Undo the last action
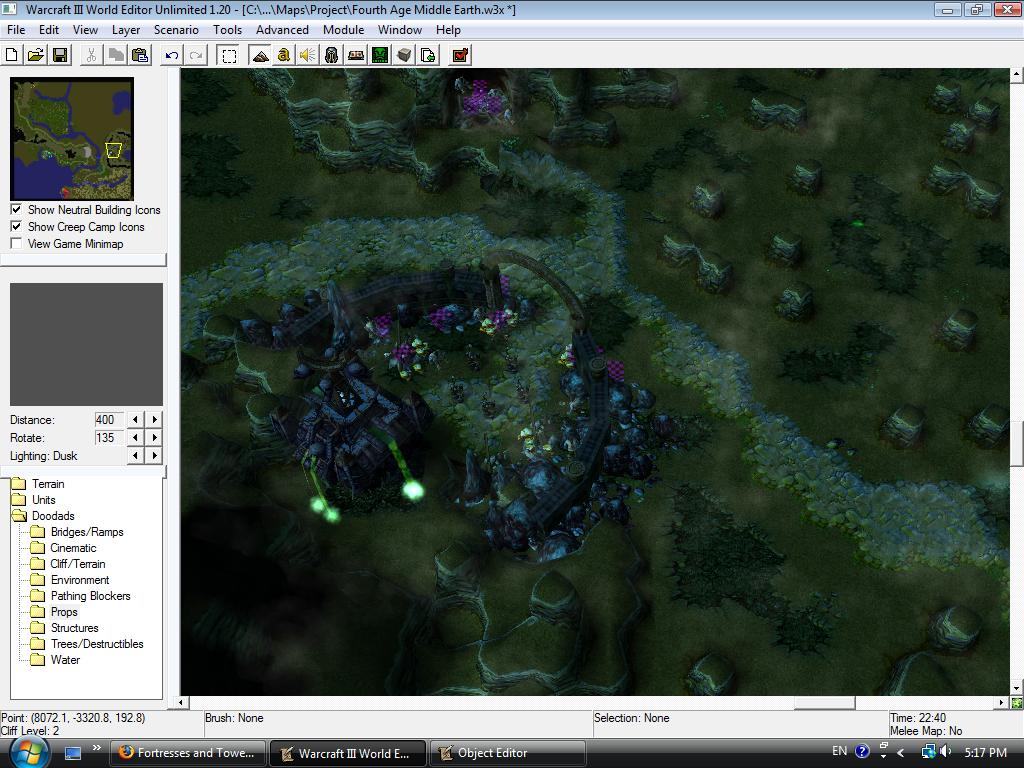This screenshot has width=1024, height=768. 172,56
